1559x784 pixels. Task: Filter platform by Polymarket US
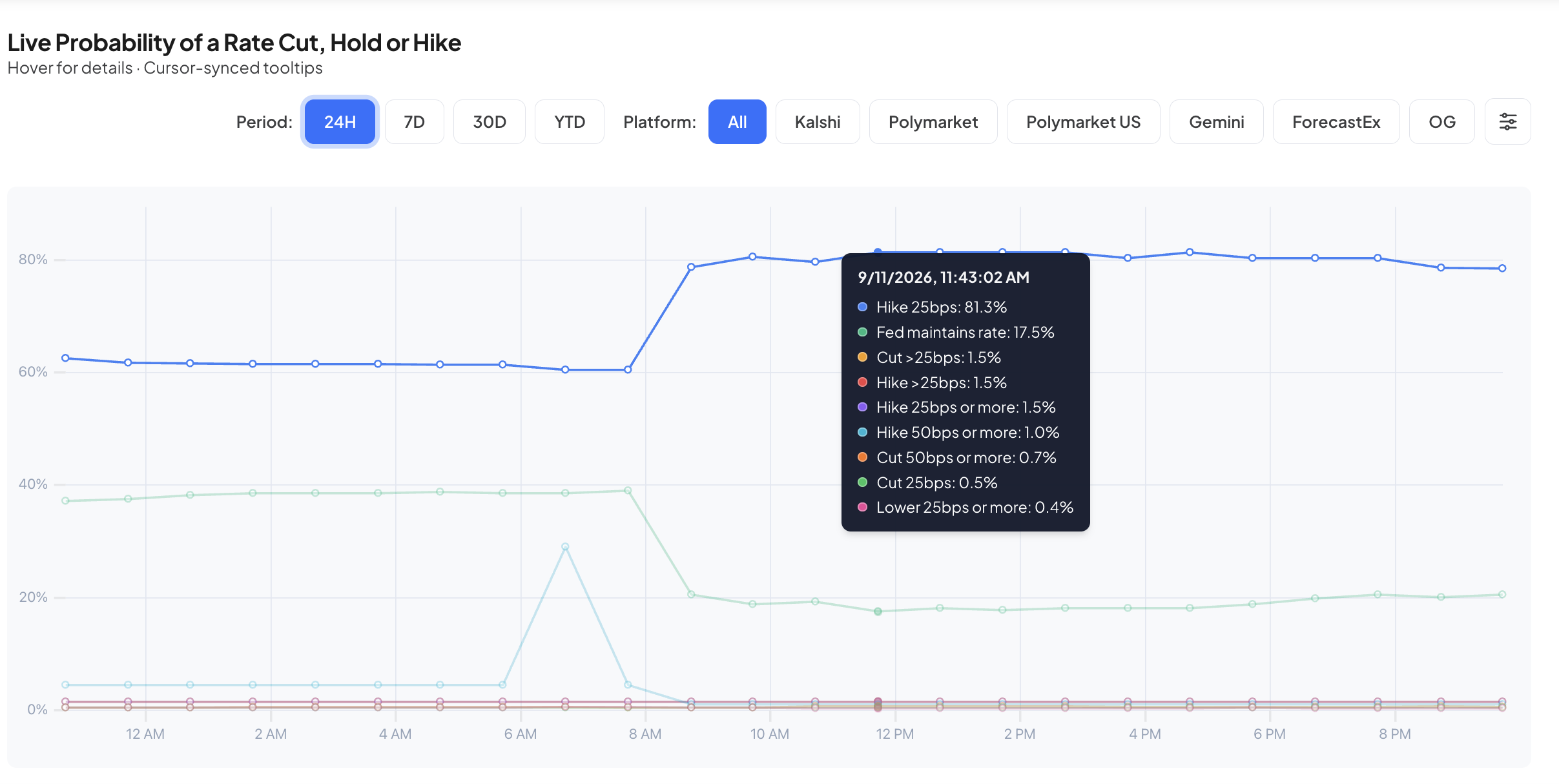1084,121
